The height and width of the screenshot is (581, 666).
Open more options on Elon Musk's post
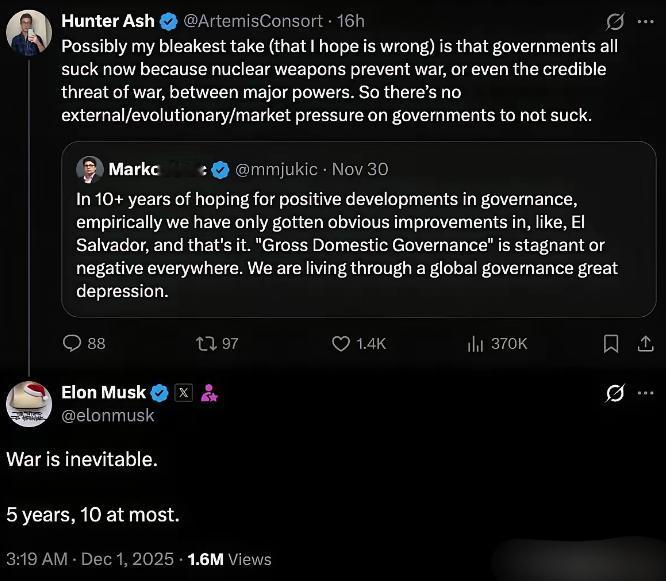pos(646,393)
